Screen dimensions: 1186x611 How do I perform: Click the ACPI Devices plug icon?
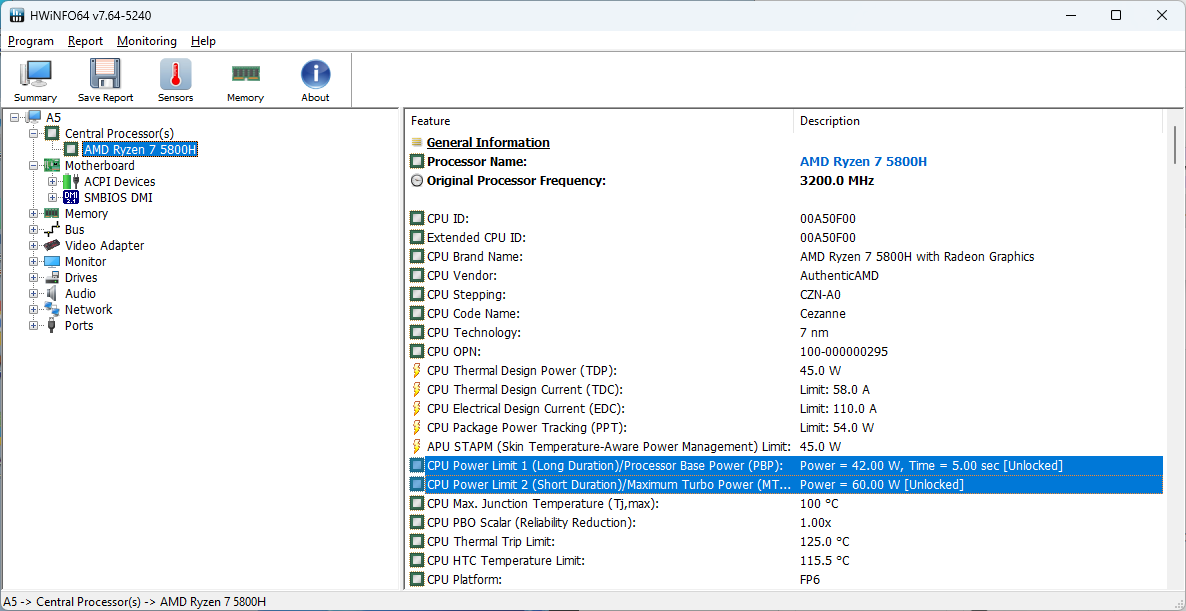(71, 181)
